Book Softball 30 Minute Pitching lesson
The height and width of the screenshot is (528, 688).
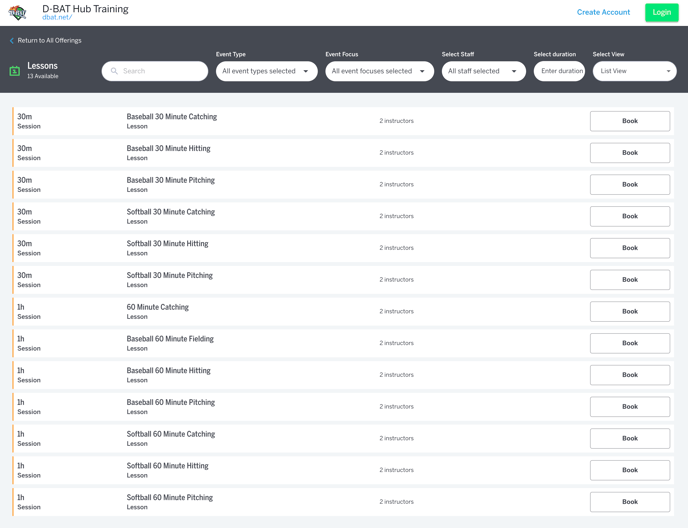coord(630,280)
